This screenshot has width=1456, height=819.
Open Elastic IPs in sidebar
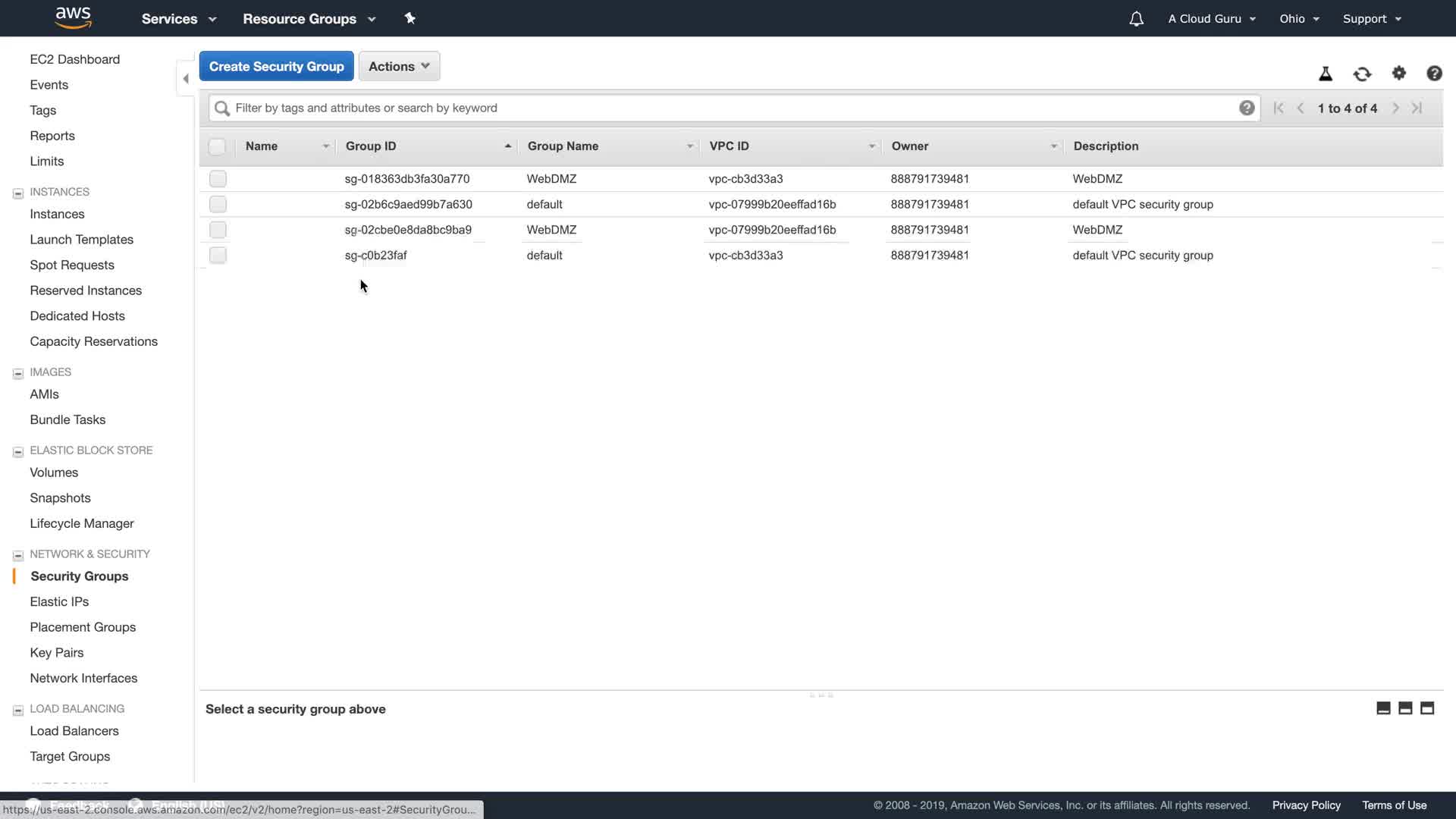click(59, 601)
